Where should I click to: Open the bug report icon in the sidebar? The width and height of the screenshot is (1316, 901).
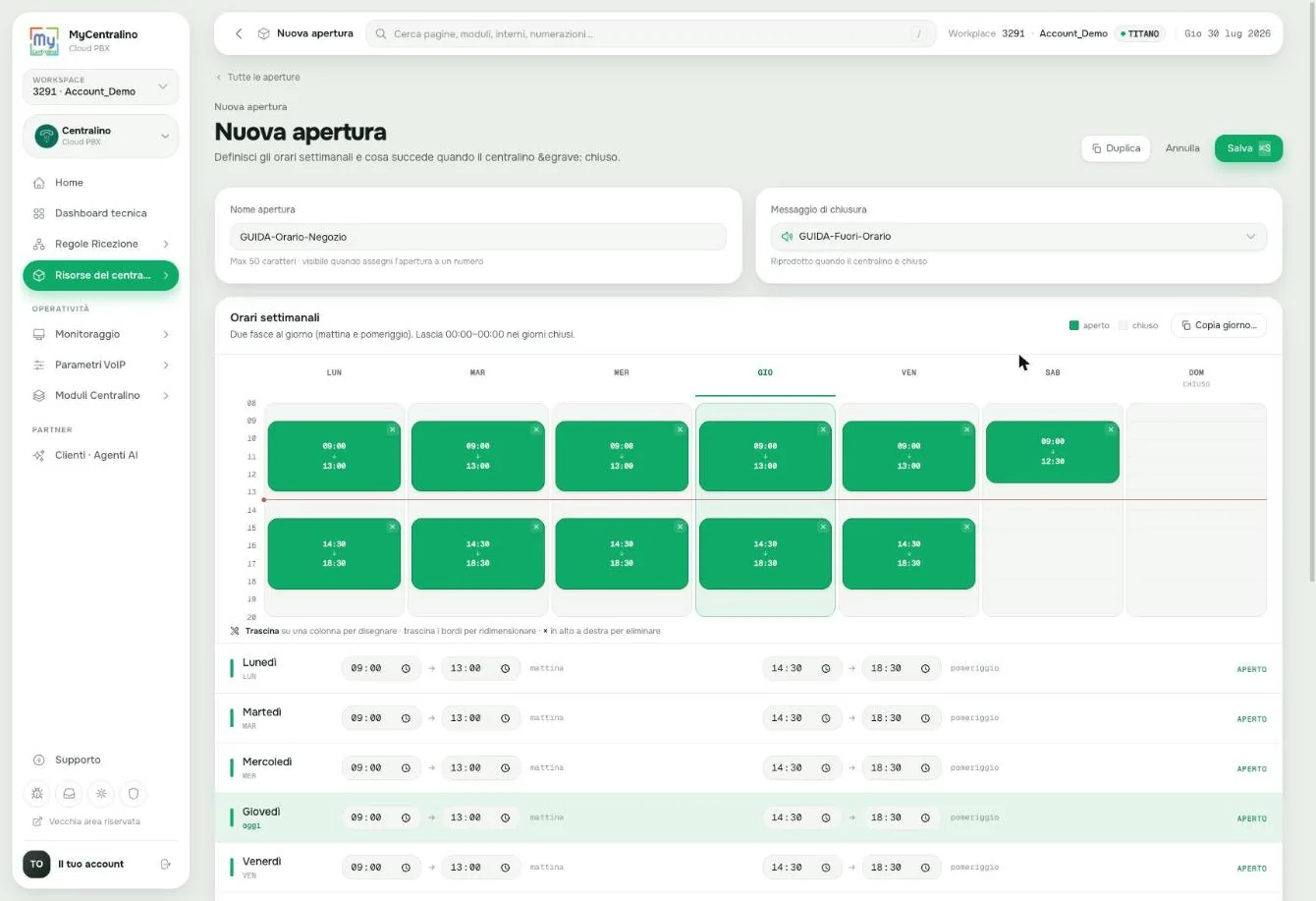click(x=37, y=793)
